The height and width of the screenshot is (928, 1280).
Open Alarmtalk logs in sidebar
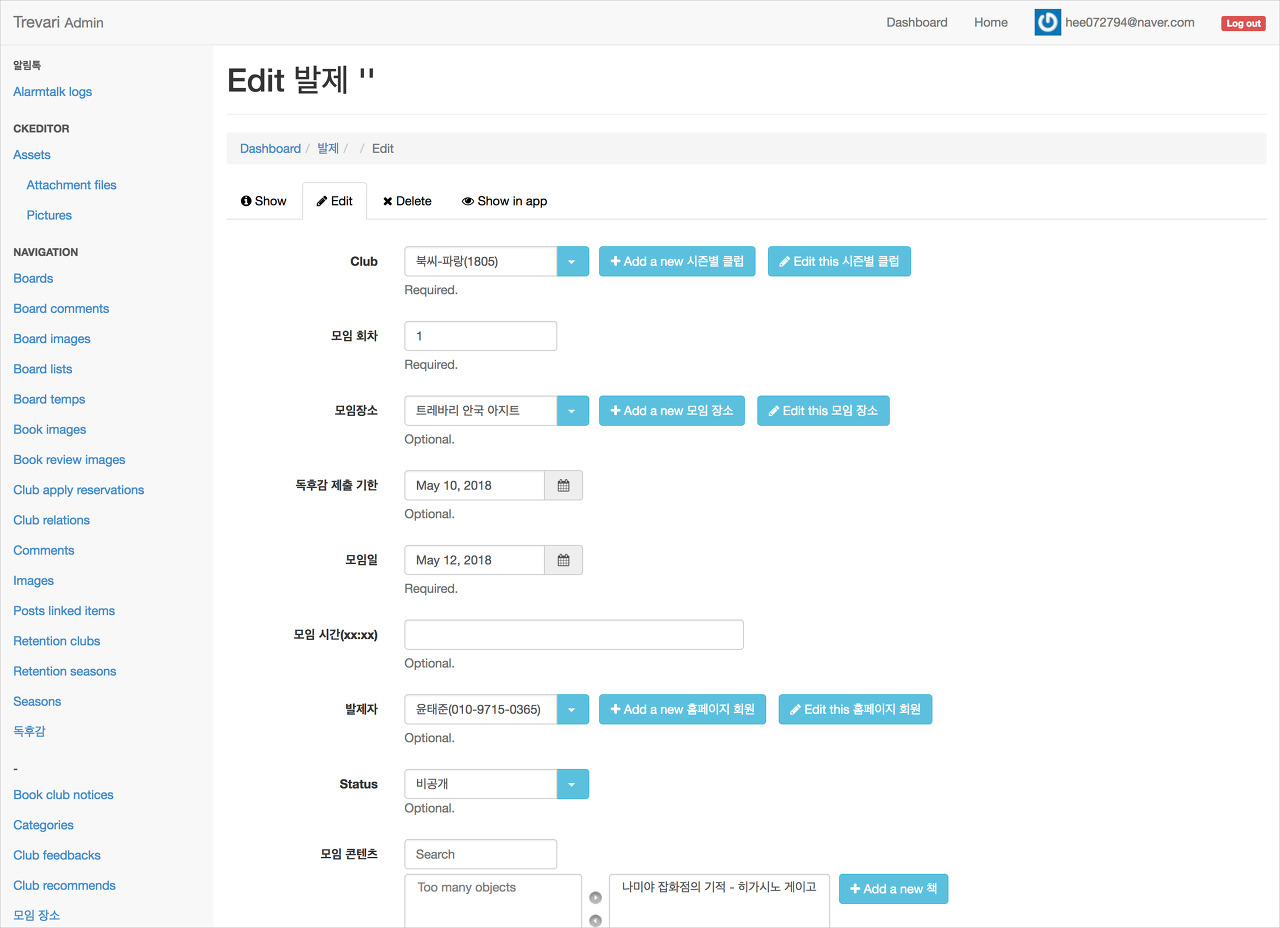52,92
